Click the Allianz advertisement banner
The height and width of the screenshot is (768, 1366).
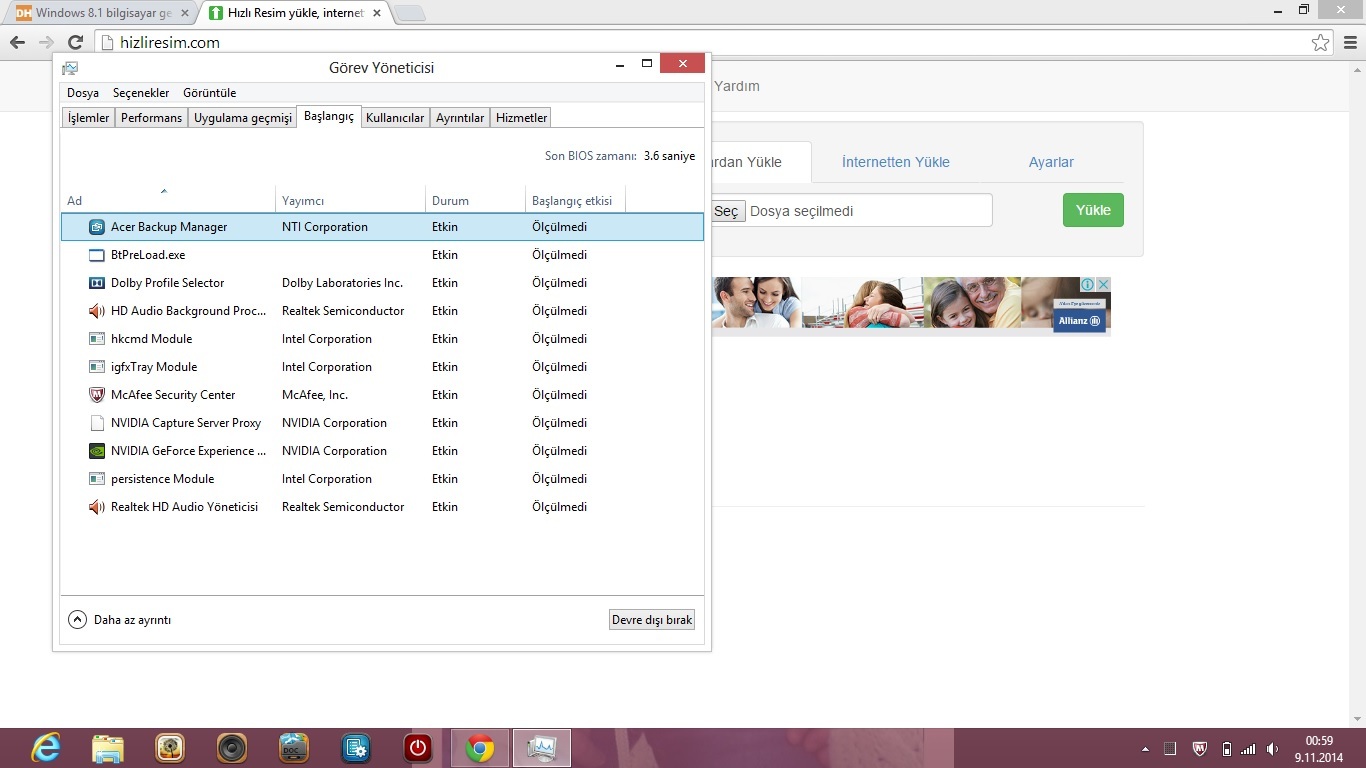point(911,305)
